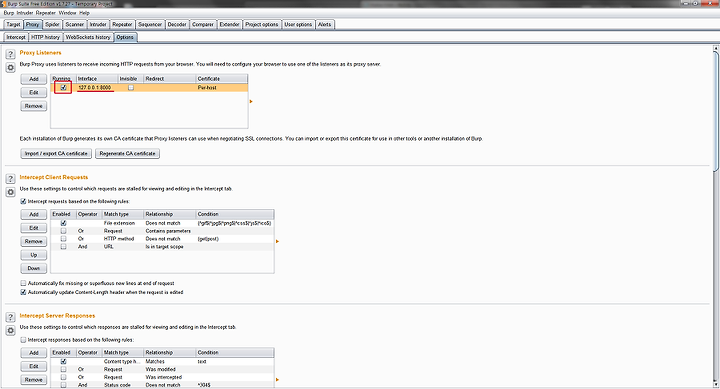Open the Window menu
720x389 pixels.
tap(68, 13)
